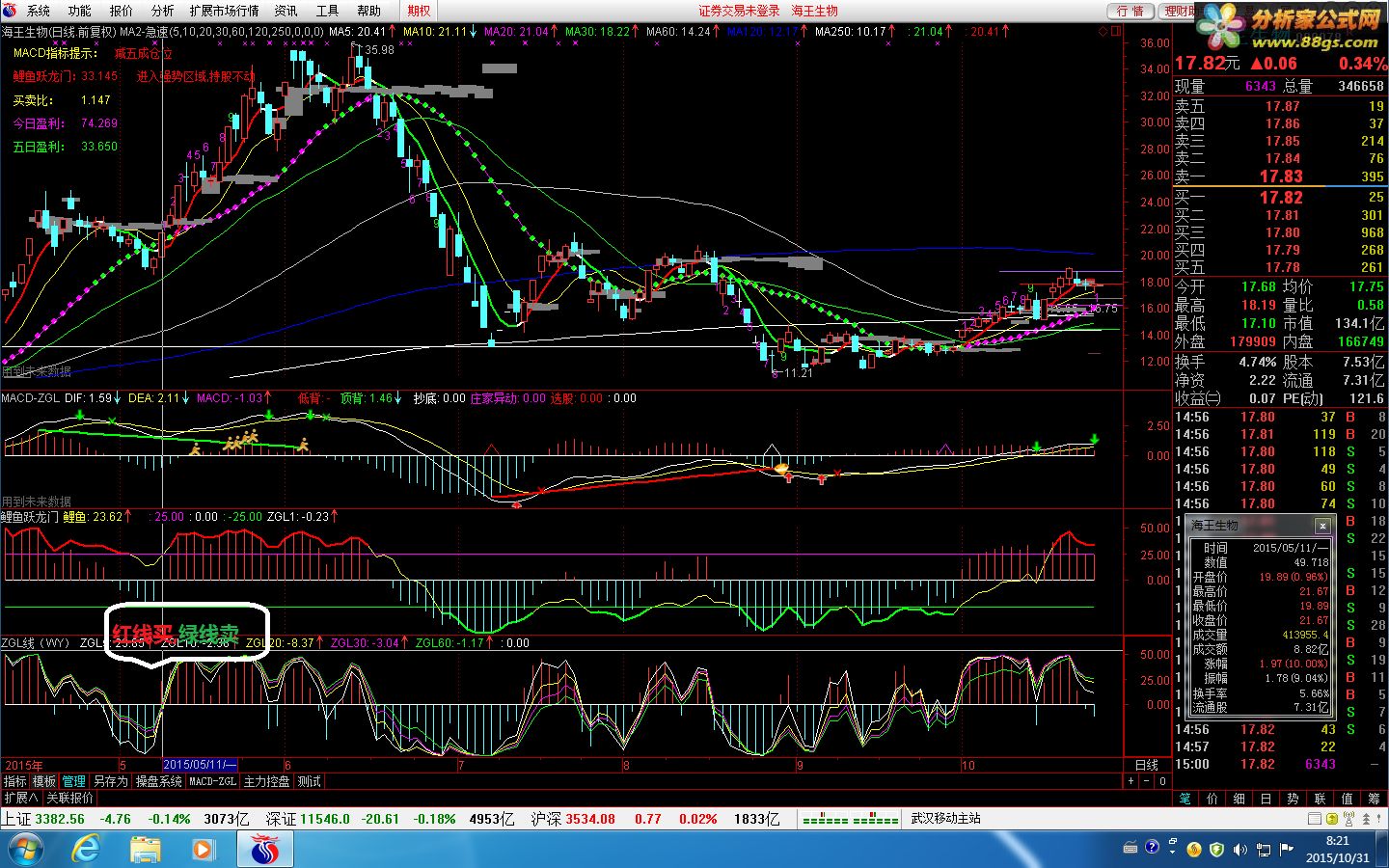Click the 行情 button at top right
The image size is (1389, 868).
point(1130,11)
